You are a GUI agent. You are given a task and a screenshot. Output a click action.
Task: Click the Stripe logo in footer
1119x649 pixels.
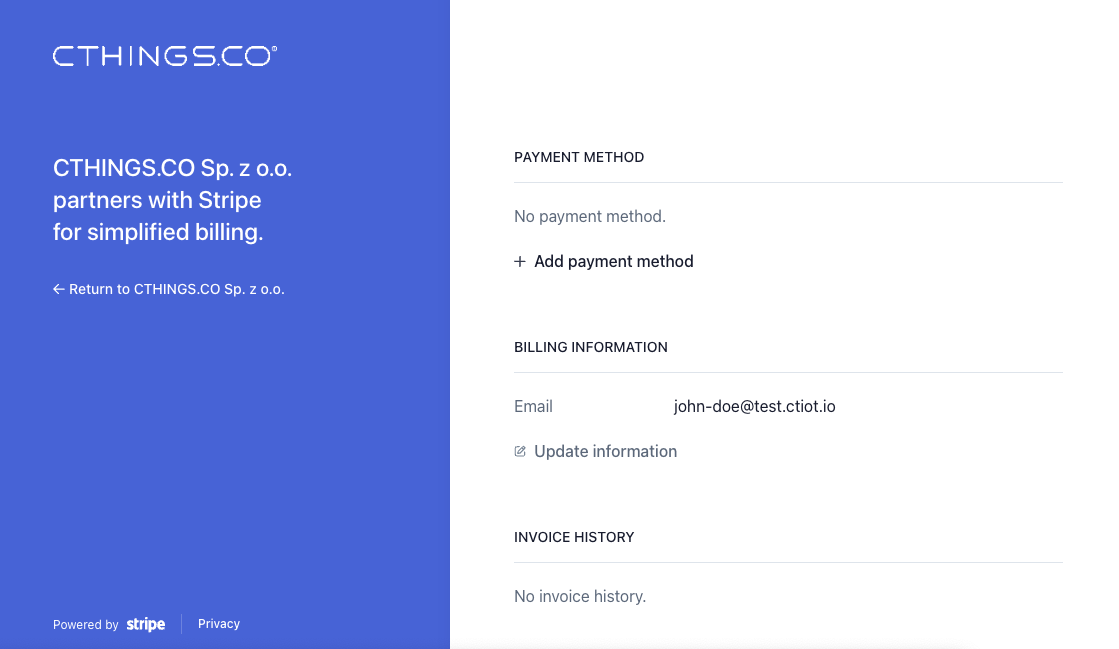(x=145, y=624)
